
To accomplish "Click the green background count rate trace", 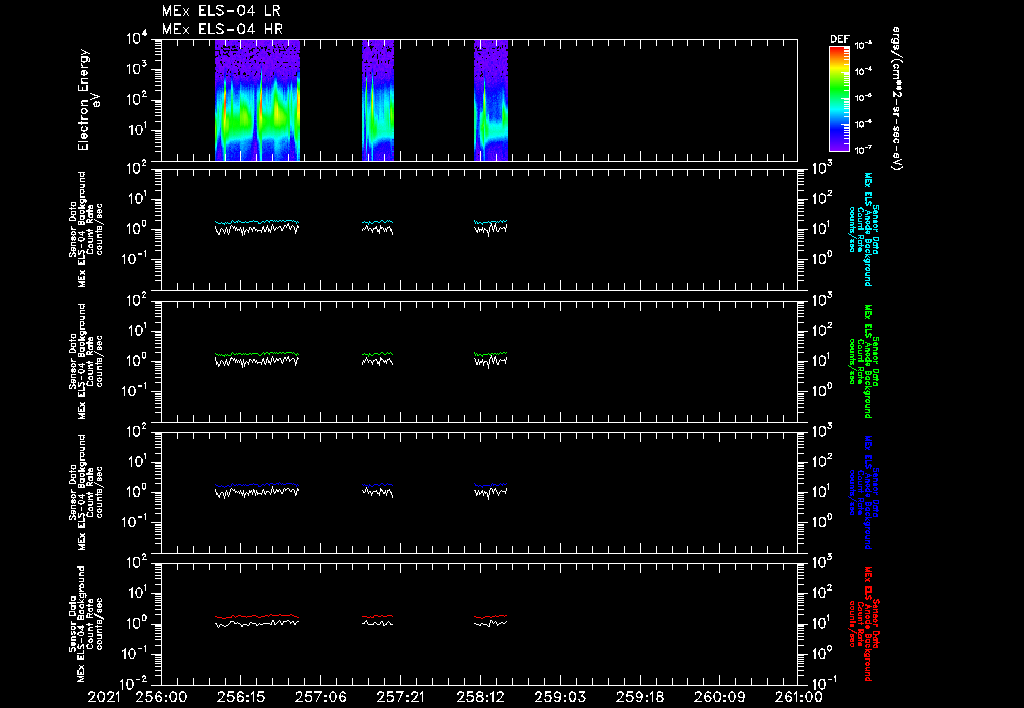I will point(257,354).
